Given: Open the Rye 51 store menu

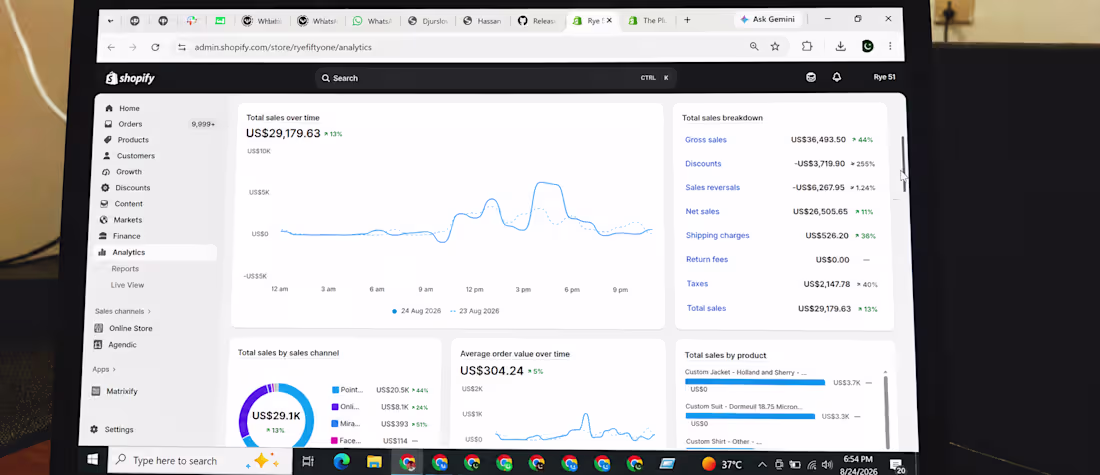Looking at the screenshot, I should [x=884, y=77].
